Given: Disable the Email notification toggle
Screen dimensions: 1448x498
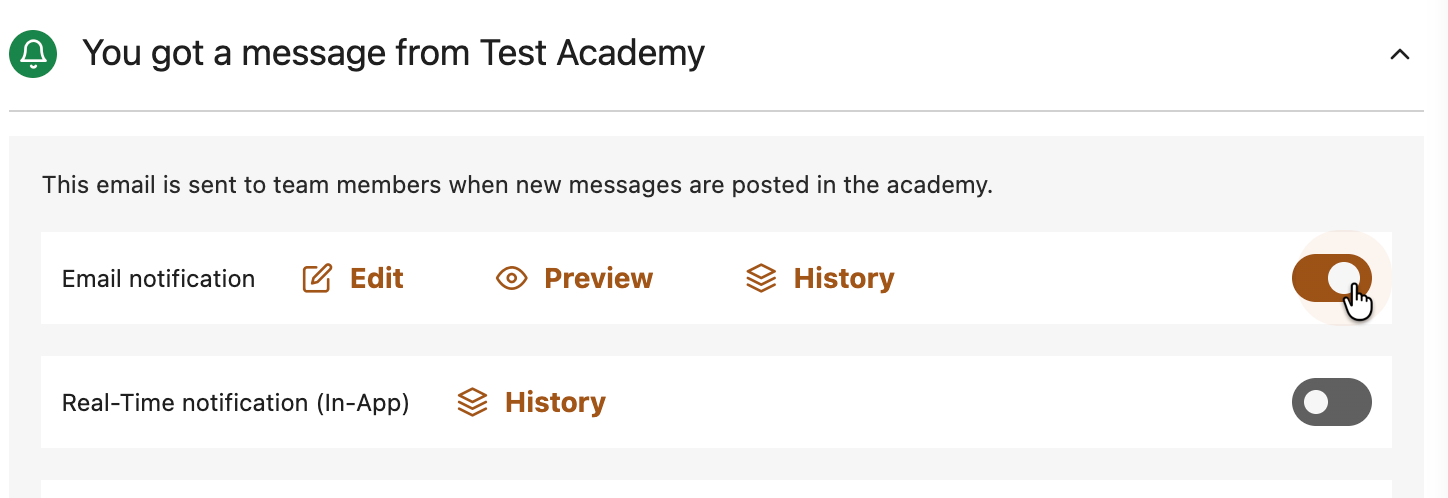Looking at the screenshot, I should click(x=1331, y=278).
